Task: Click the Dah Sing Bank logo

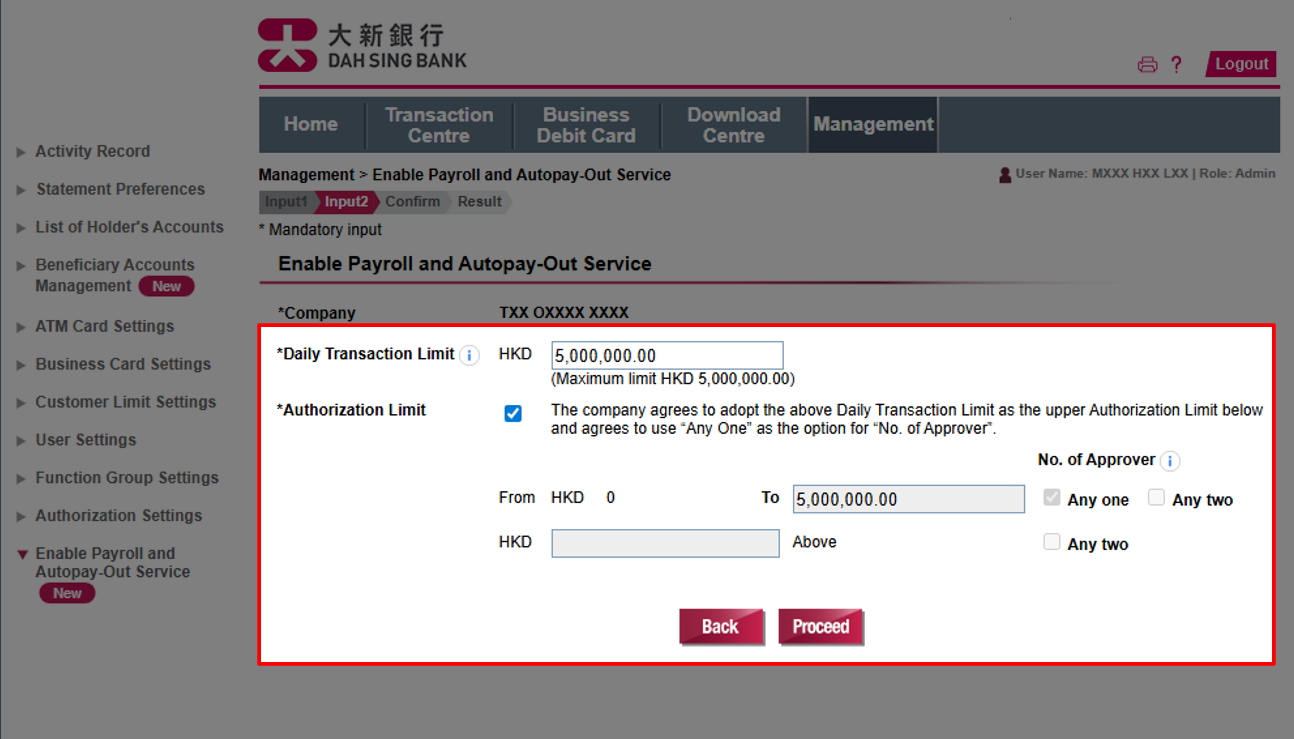Action: [x=362, y=46]
